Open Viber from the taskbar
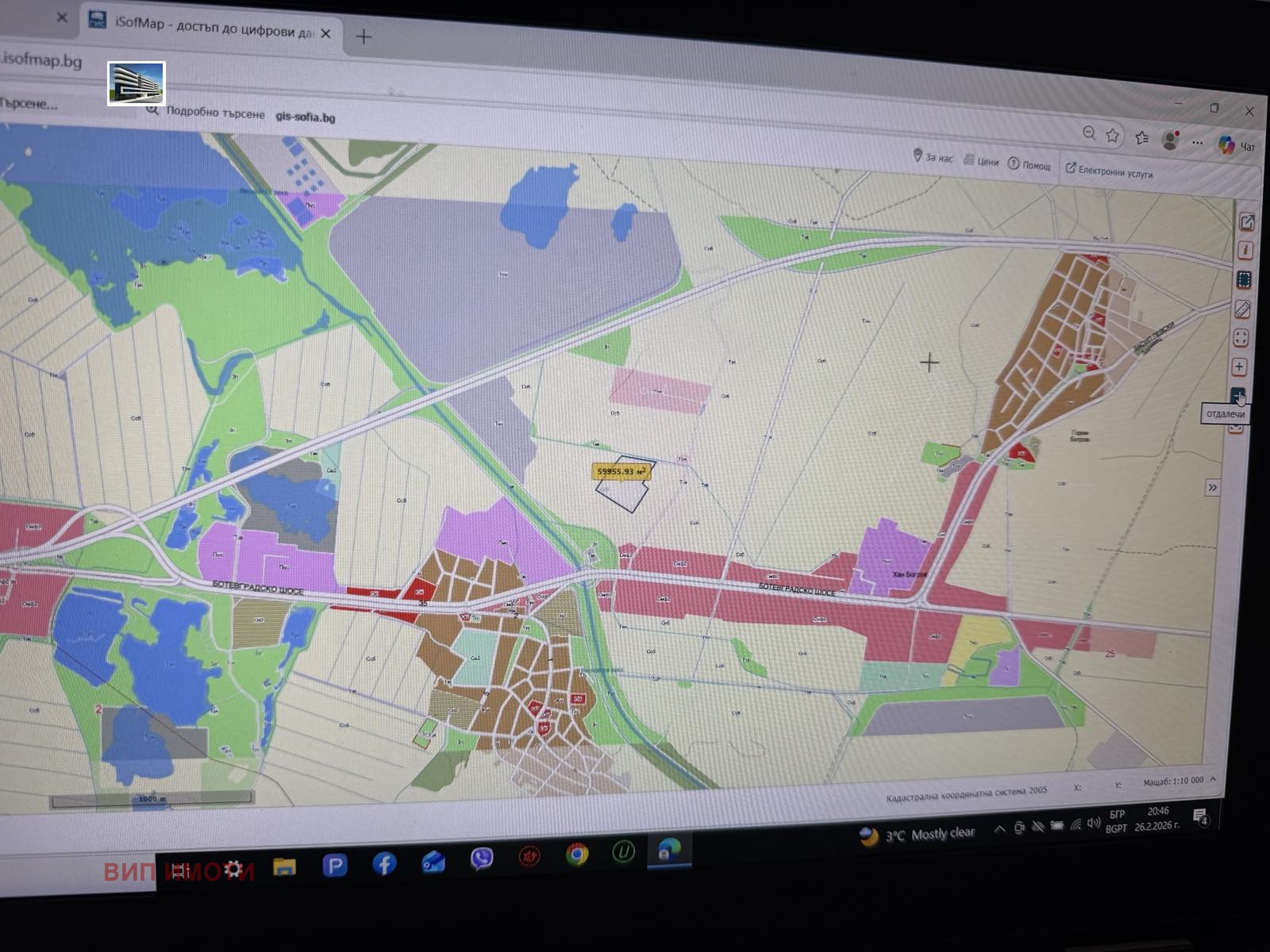Viewport: 1270px width, 952px height. (x=481, y=856)
